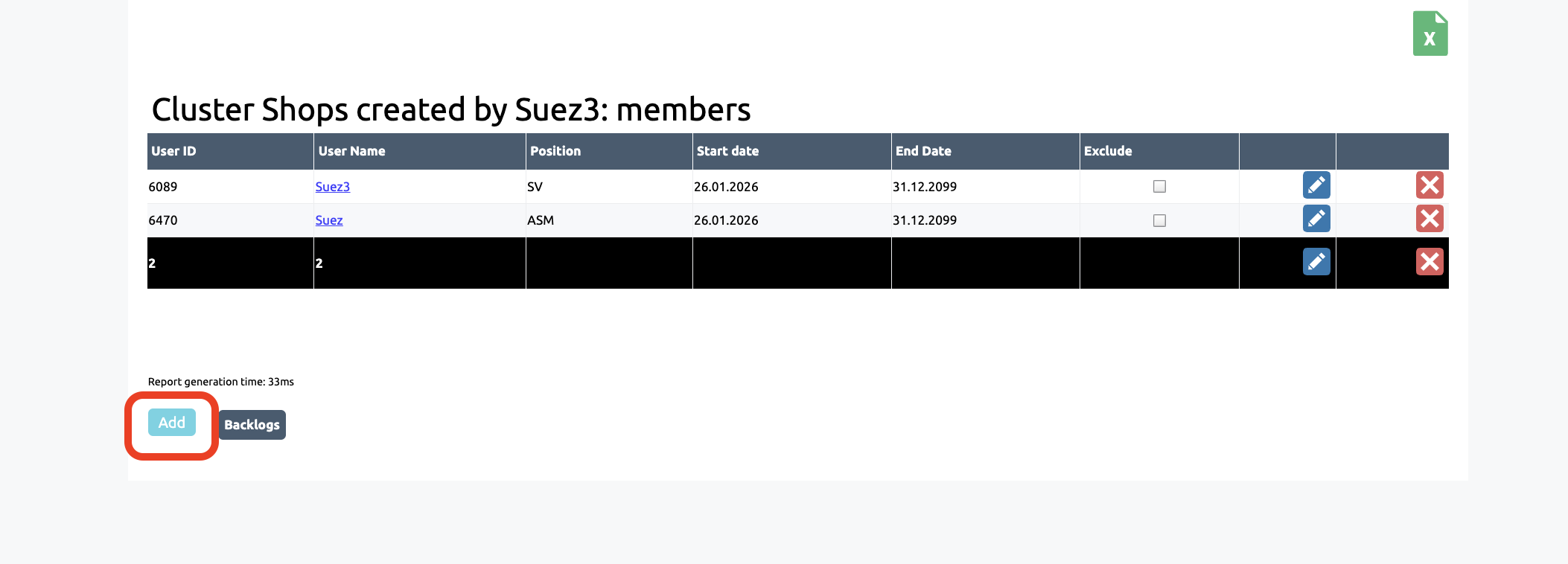Tick the Exclude checkbox for user 6089
Screen dimensions: 1568x564
(1159, 187)
